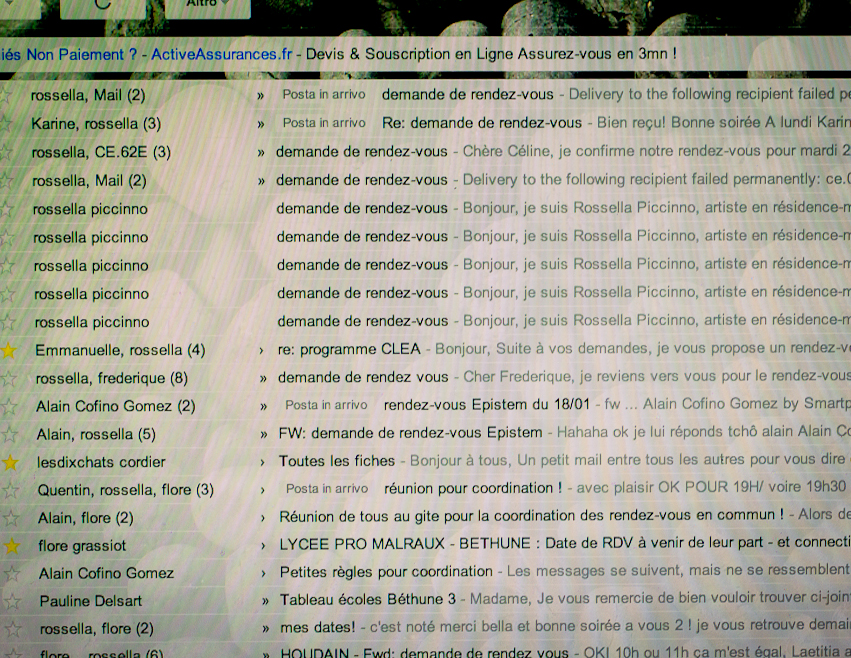Image resolution: width=851 pixels, height=658 pixels.
Task: Toggle the star on flore grassiot email
Action: (11, 546)
